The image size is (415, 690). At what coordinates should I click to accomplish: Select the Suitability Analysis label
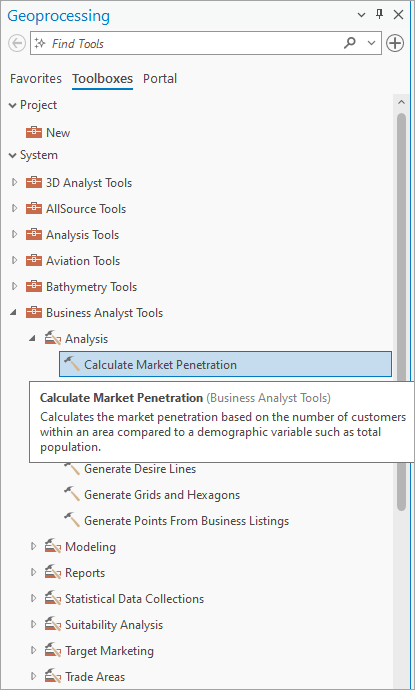(114, 625)
